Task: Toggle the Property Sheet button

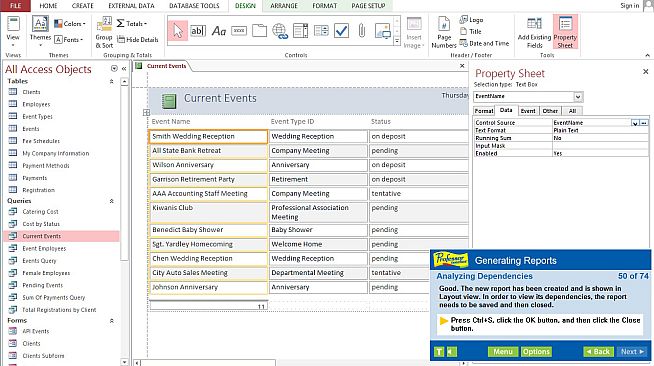Action: [565, 32]
